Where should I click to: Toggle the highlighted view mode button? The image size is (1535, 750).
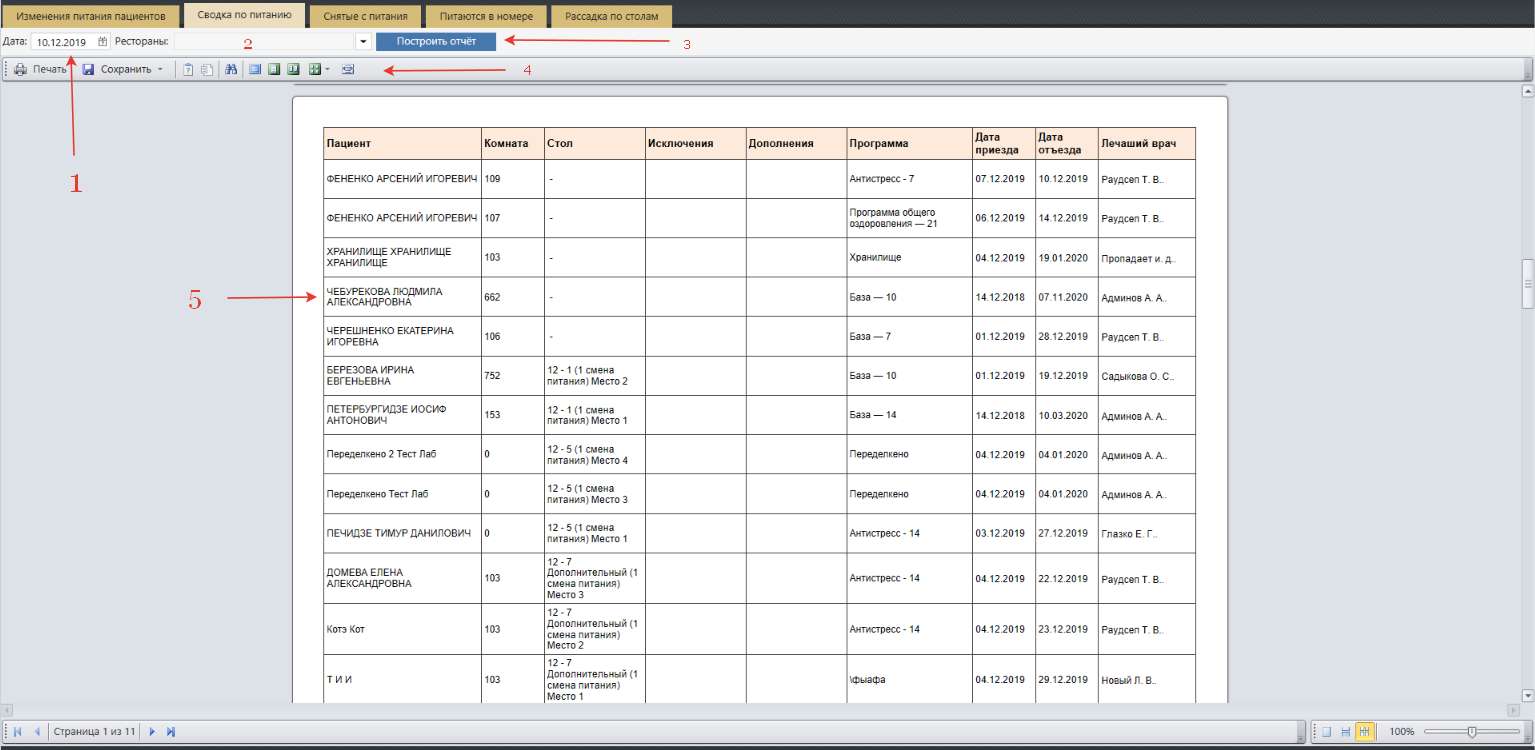pos(1364,732)
